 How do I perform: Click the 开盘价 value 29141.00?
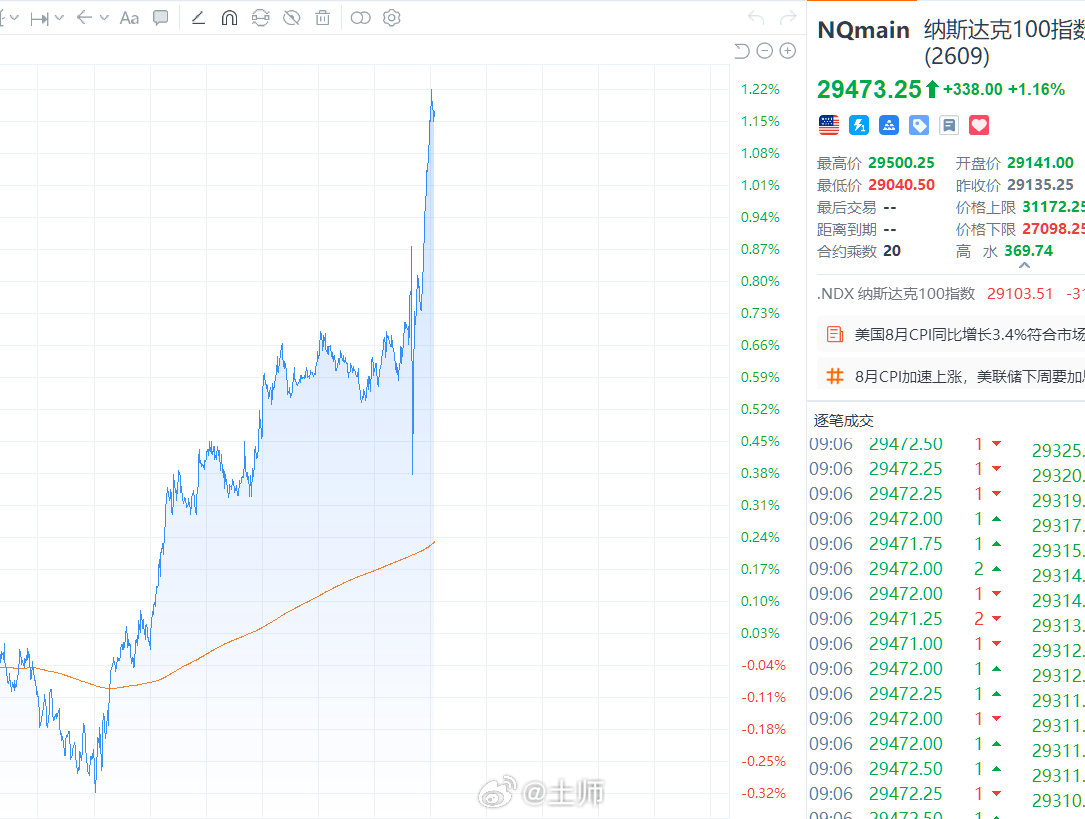pyautogui.click(x=1040, y=163)
